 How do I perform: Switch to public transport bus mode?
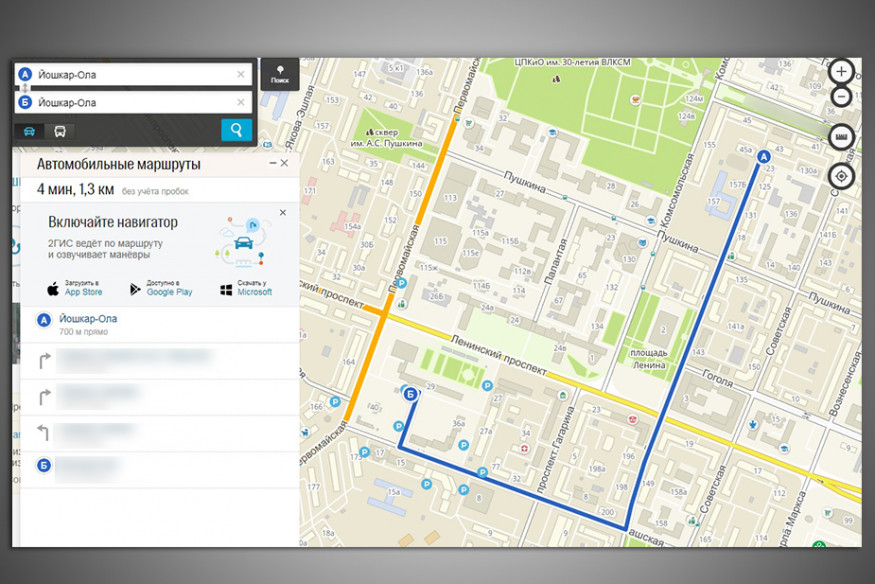point(60,131)
